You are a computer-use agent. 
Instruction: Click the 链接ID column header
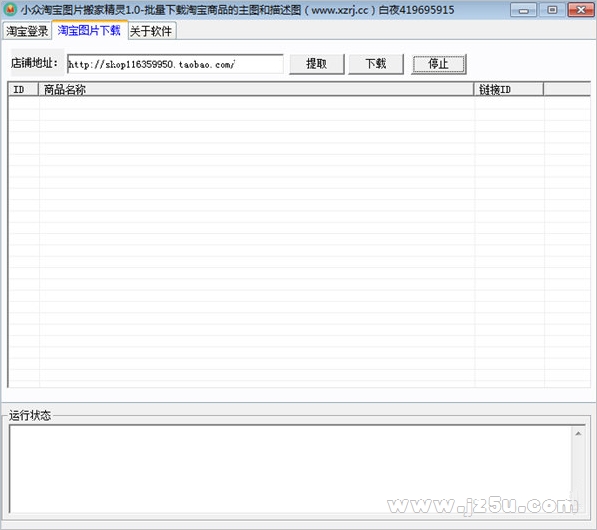(x=509, y=89)
